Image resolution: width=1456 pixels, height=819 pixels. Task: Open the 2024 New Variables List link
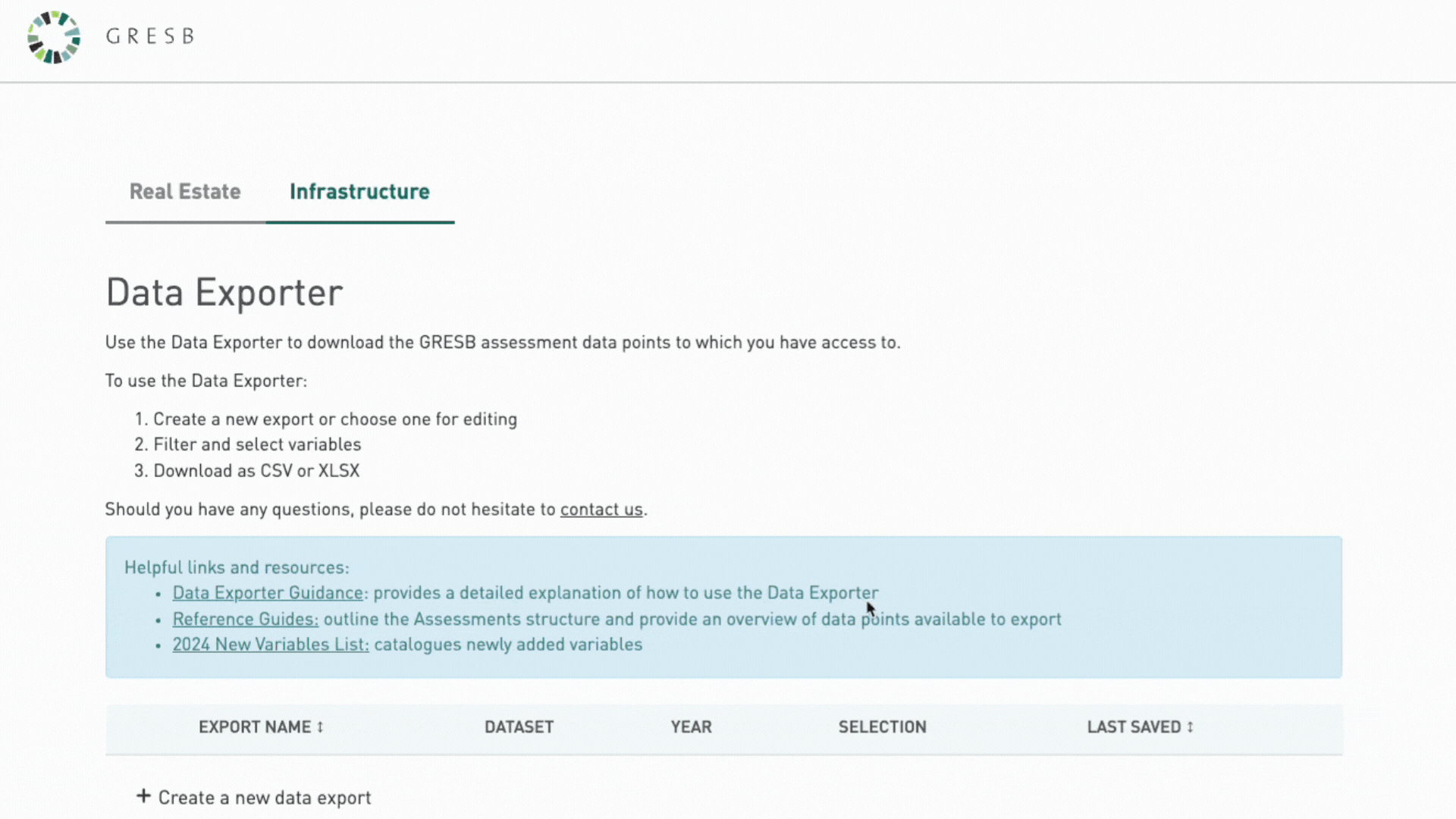tap(271, 645)
